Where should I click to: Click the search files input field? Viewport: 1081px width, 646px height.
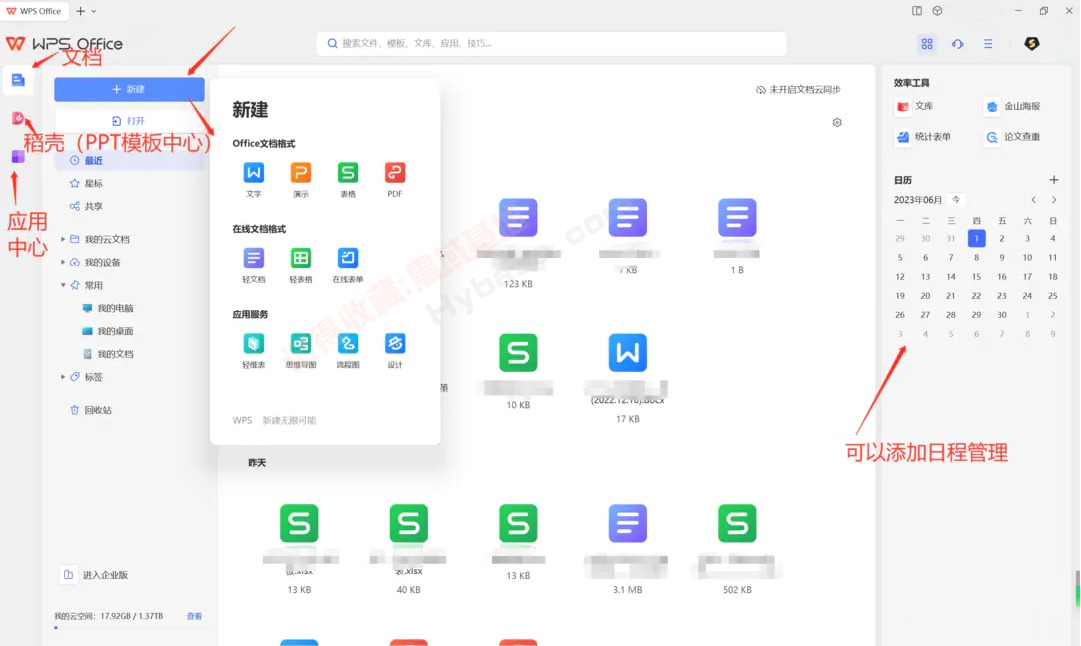pyautogui.click(x=552, y=43)
